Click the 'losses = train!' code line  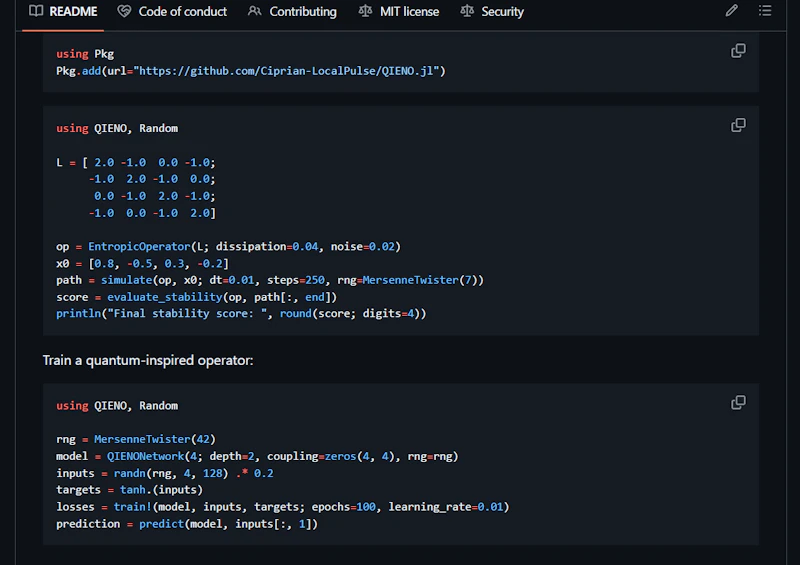283,507
